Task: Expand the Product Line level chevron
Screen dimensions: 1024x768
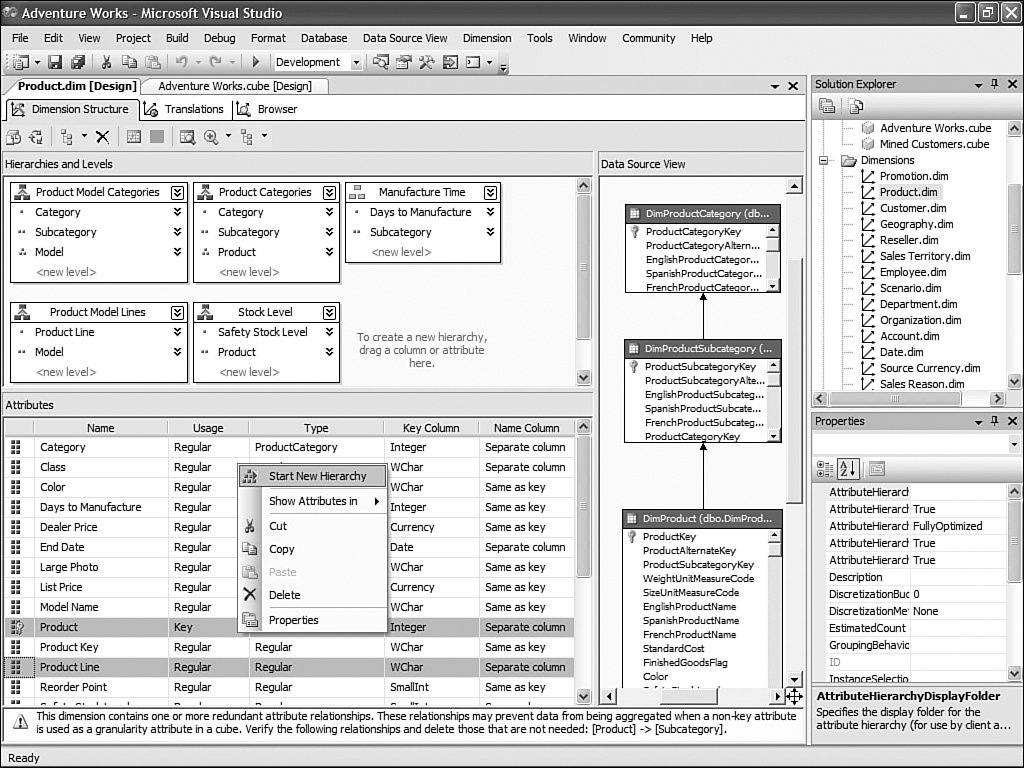Action: click(177, 332)
